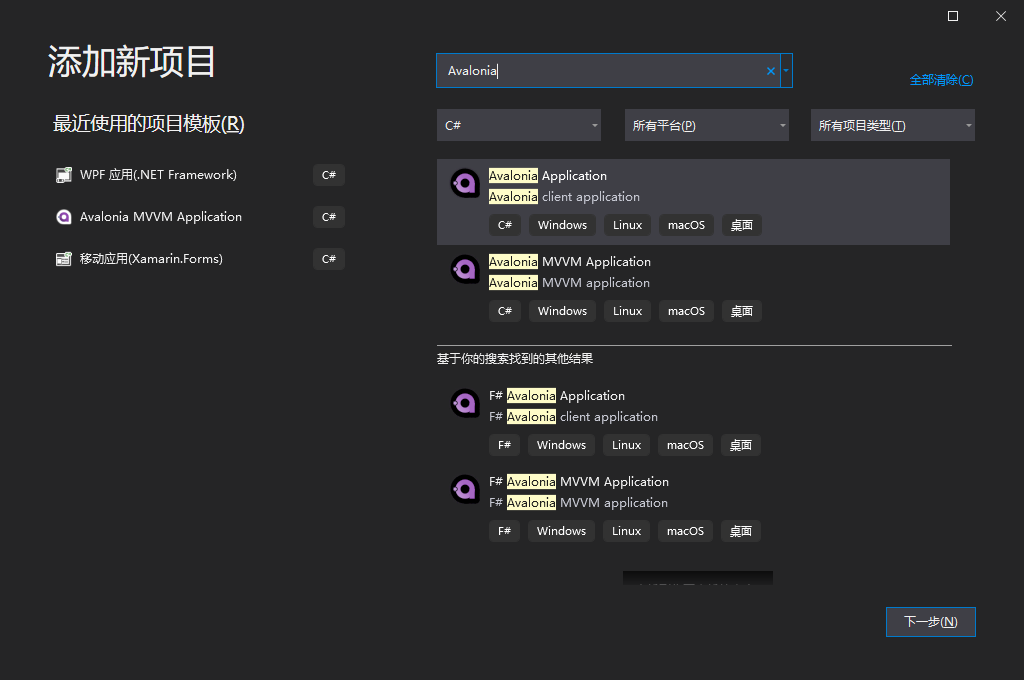Select the Avalonia Application template icon
The width and height of the screenshot is (1024, 680).
464,182
